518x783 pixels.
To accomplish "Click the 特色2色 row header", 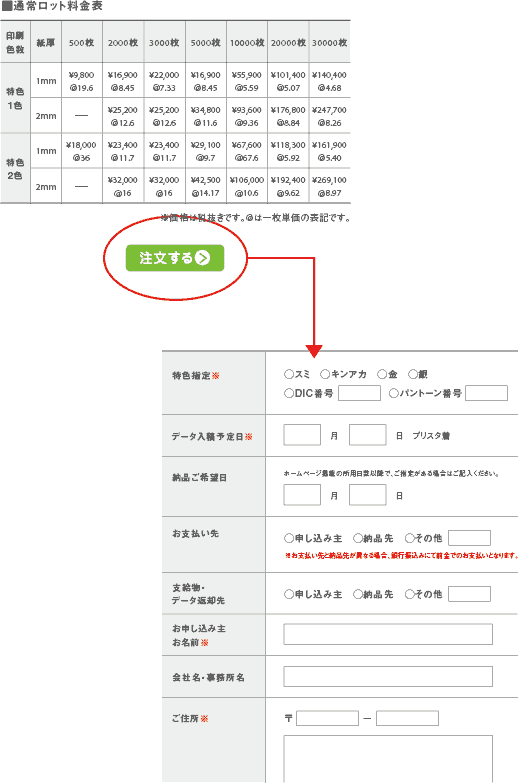I will pyautogui.click(x=15, y=169).
